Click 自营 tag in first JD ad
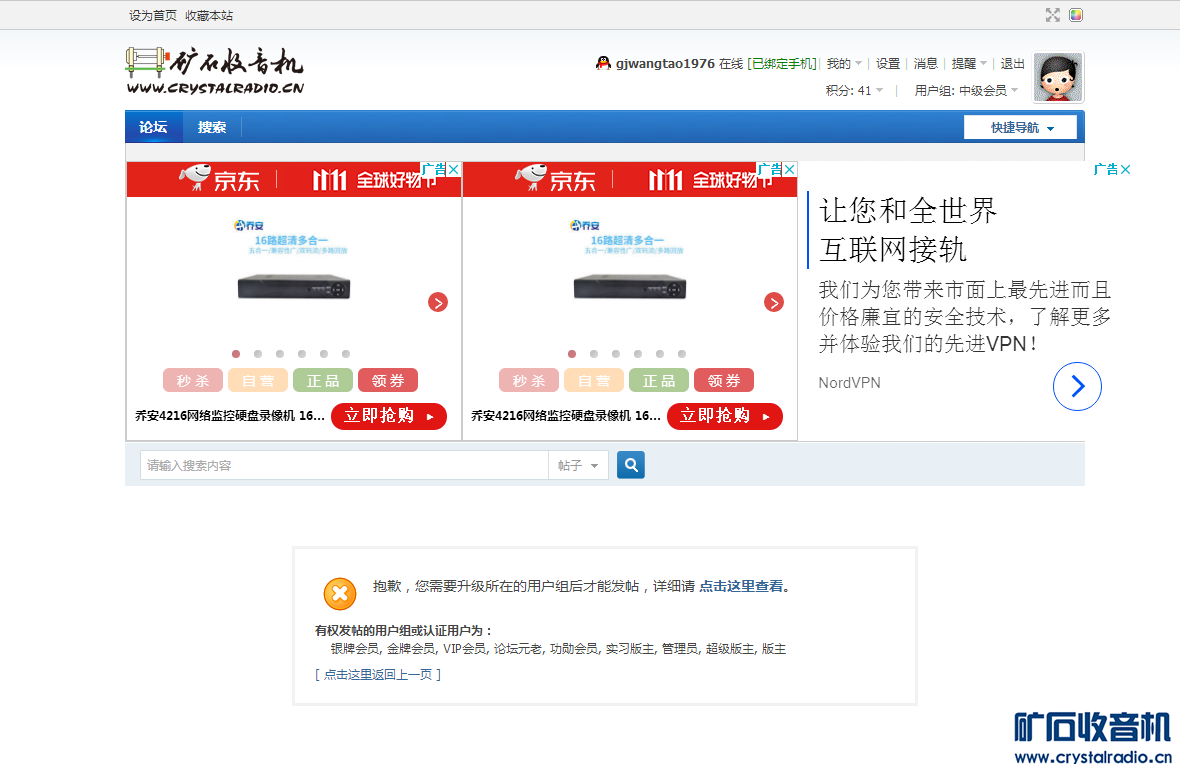 tap(258, 381)
